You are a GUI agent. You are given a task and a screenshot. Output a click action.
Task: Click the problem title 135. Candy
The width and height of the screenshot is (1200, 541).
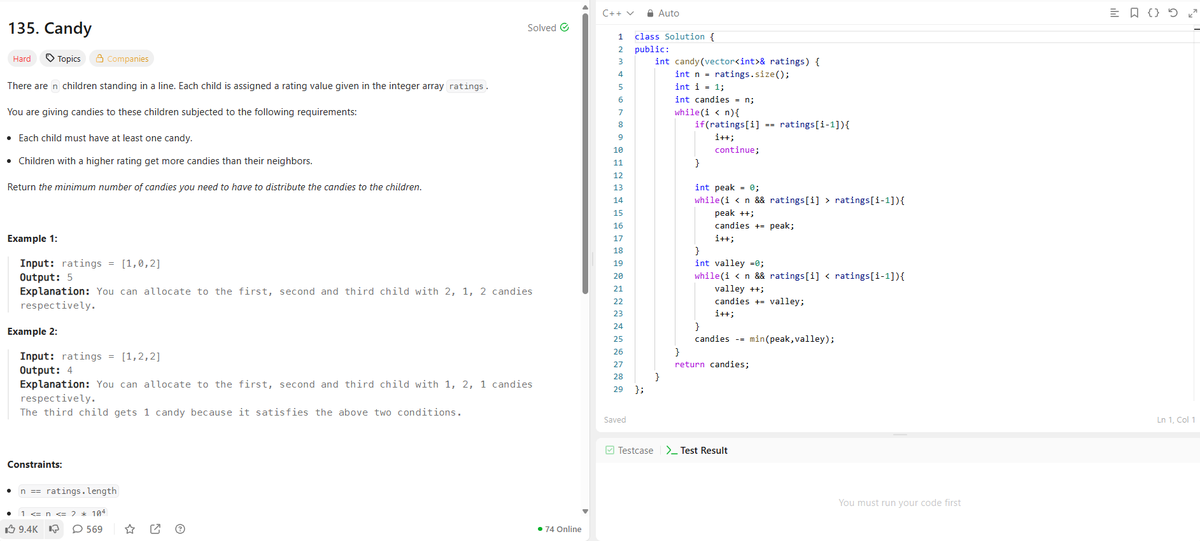coord(50,28)
